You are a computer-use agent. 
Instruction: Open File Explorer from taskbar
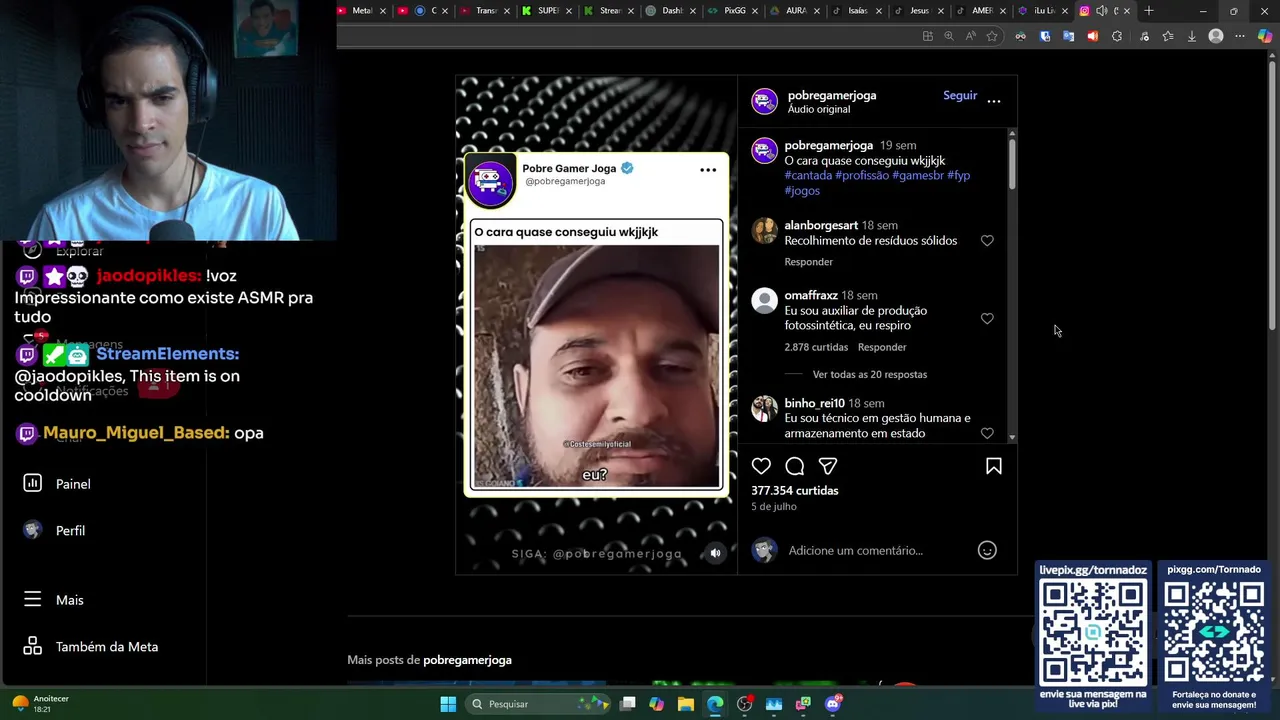pyautogui.click(x=686, y=704)
